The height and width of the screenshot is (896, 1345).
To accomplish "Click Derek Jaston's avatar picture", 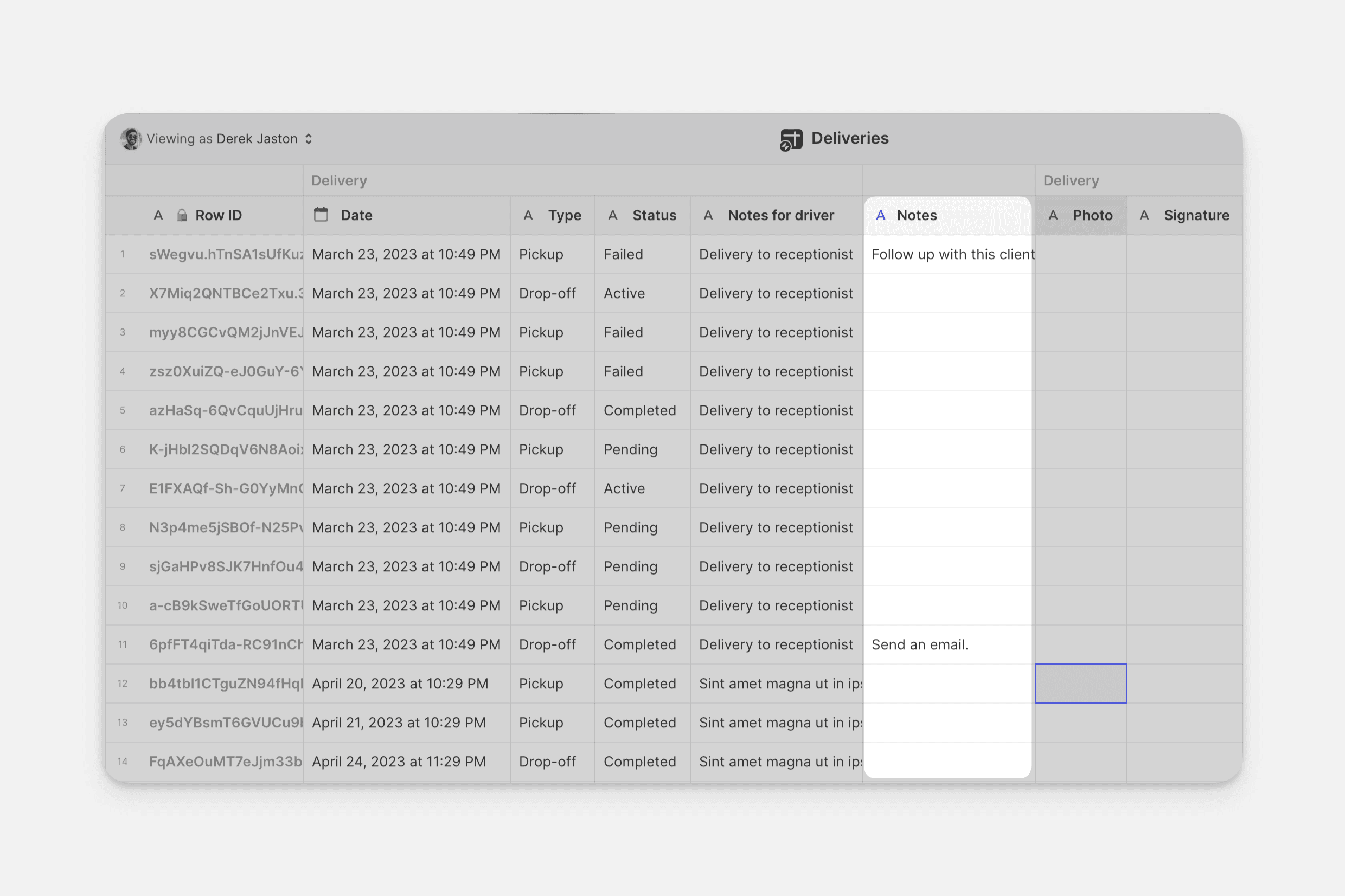I will tap(131, 139).
